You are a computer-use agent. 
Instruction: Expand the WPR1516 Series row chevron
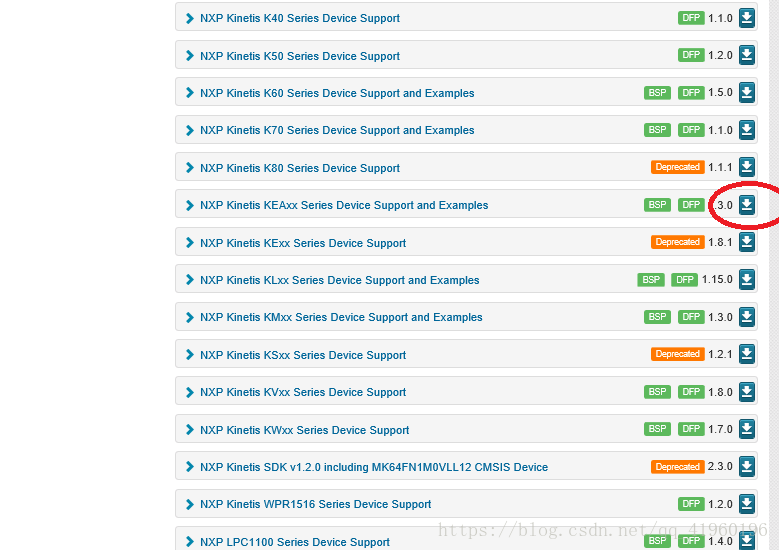click(x=189, y=504)
